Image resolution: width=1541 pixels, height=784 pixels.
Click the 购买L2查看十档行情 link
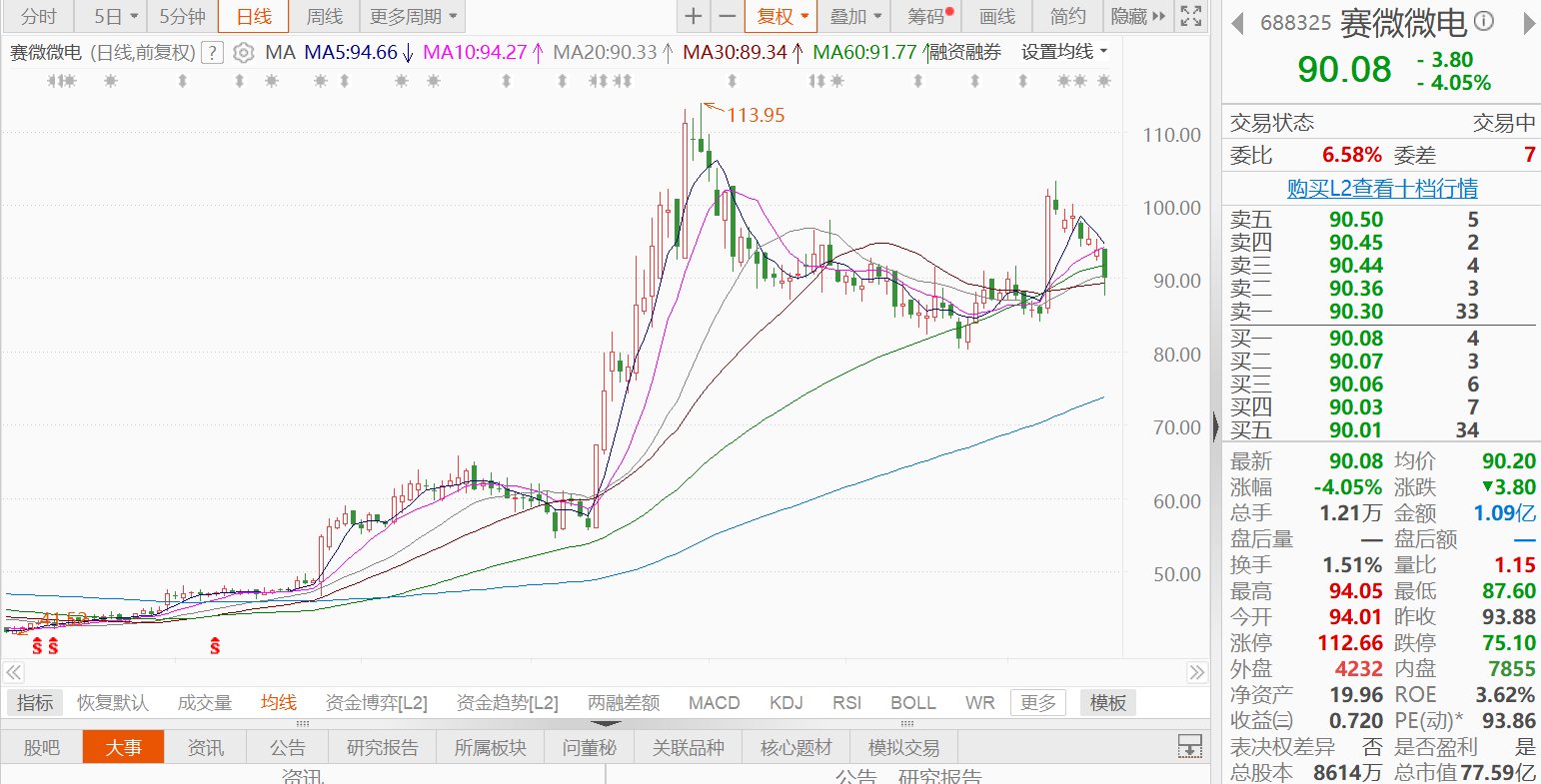coord(1381,189)
